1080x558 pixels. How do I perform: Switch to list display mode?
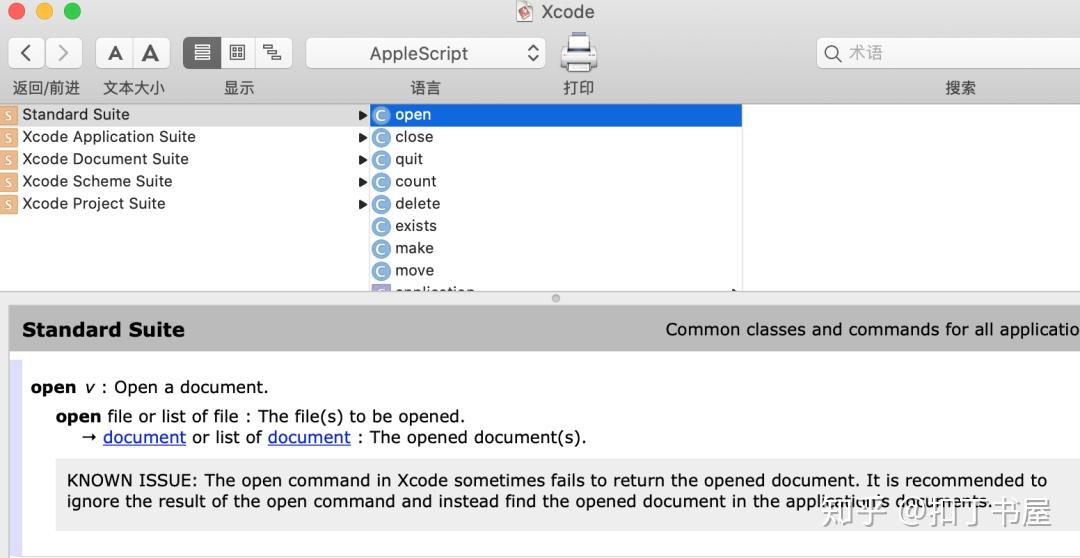coord(202,53)
